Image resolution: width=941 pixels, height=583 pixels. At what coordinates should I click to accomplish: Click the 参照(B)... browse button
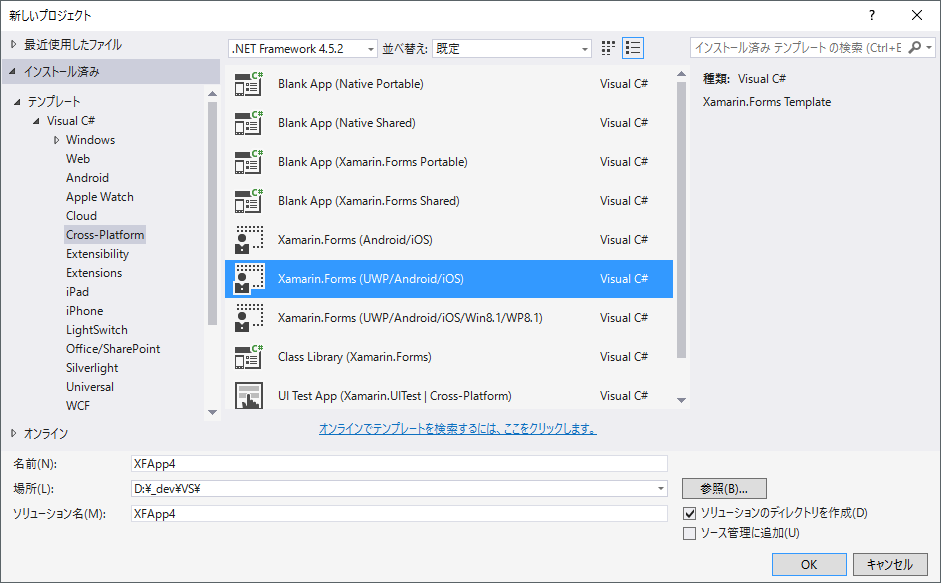(724, 489)
